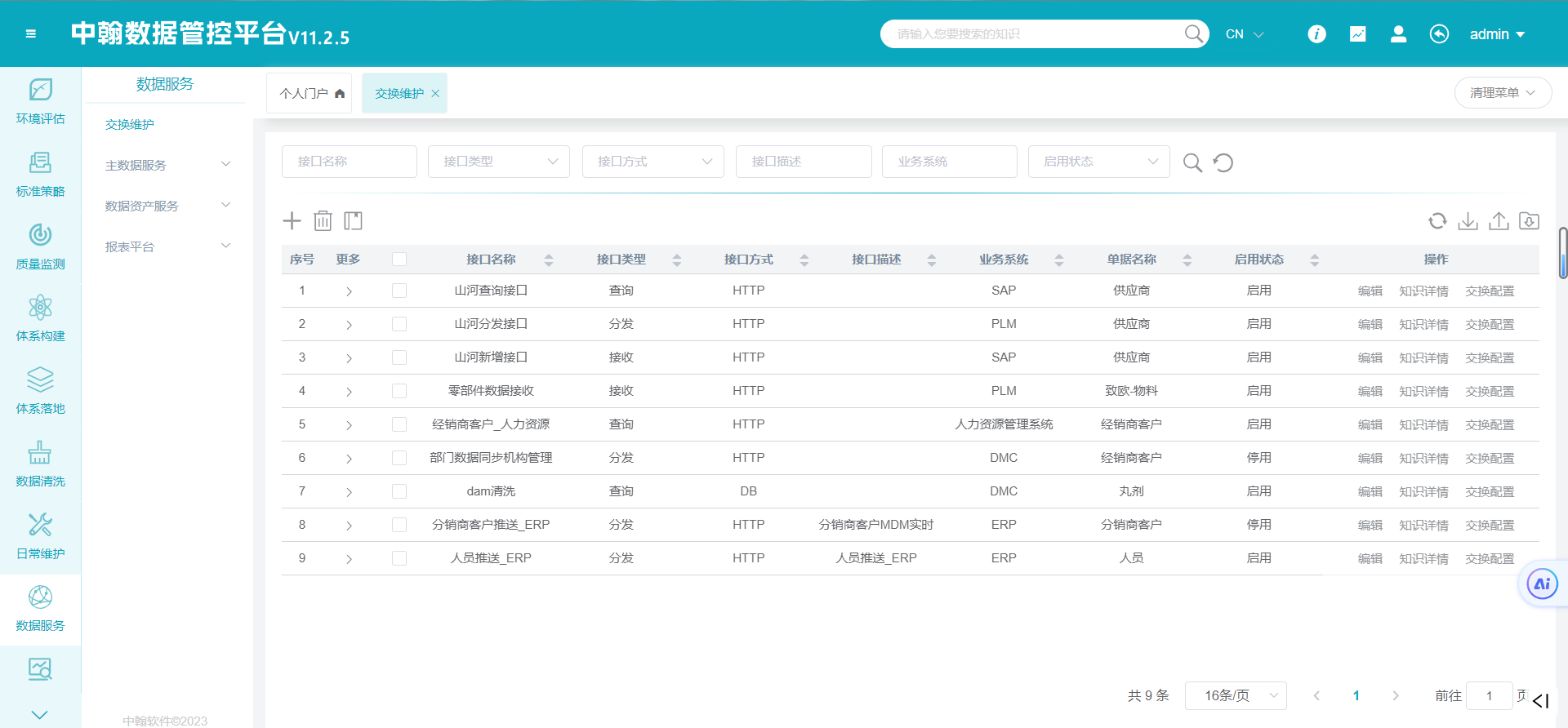Open the Ai assistant floating button
This screenshot has width=1568, height=728.
tap(1543, 584)
